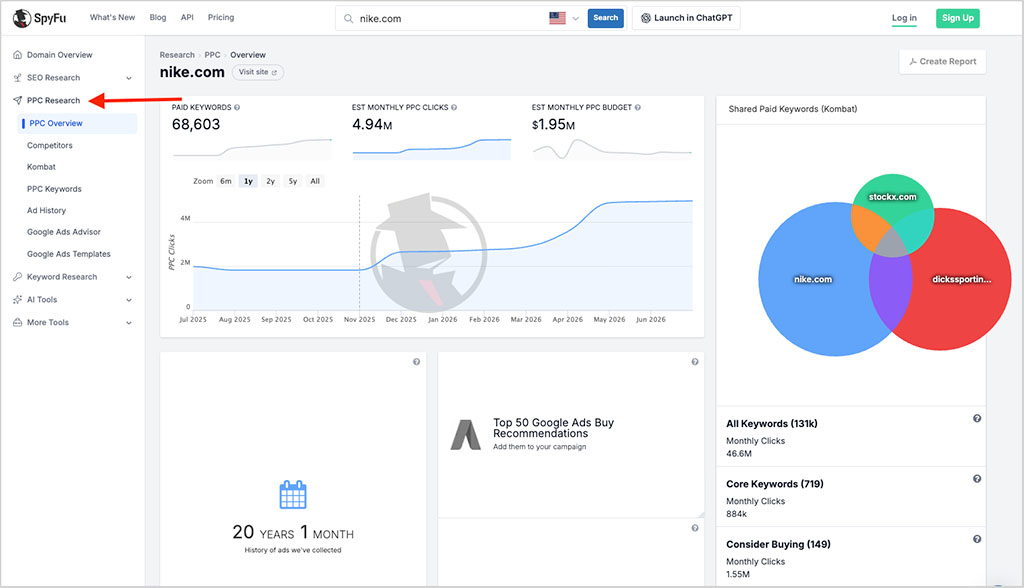This screenshot has height=588, width=1024.
Task: Click the Keyword Research key icon
Action: 18,277
